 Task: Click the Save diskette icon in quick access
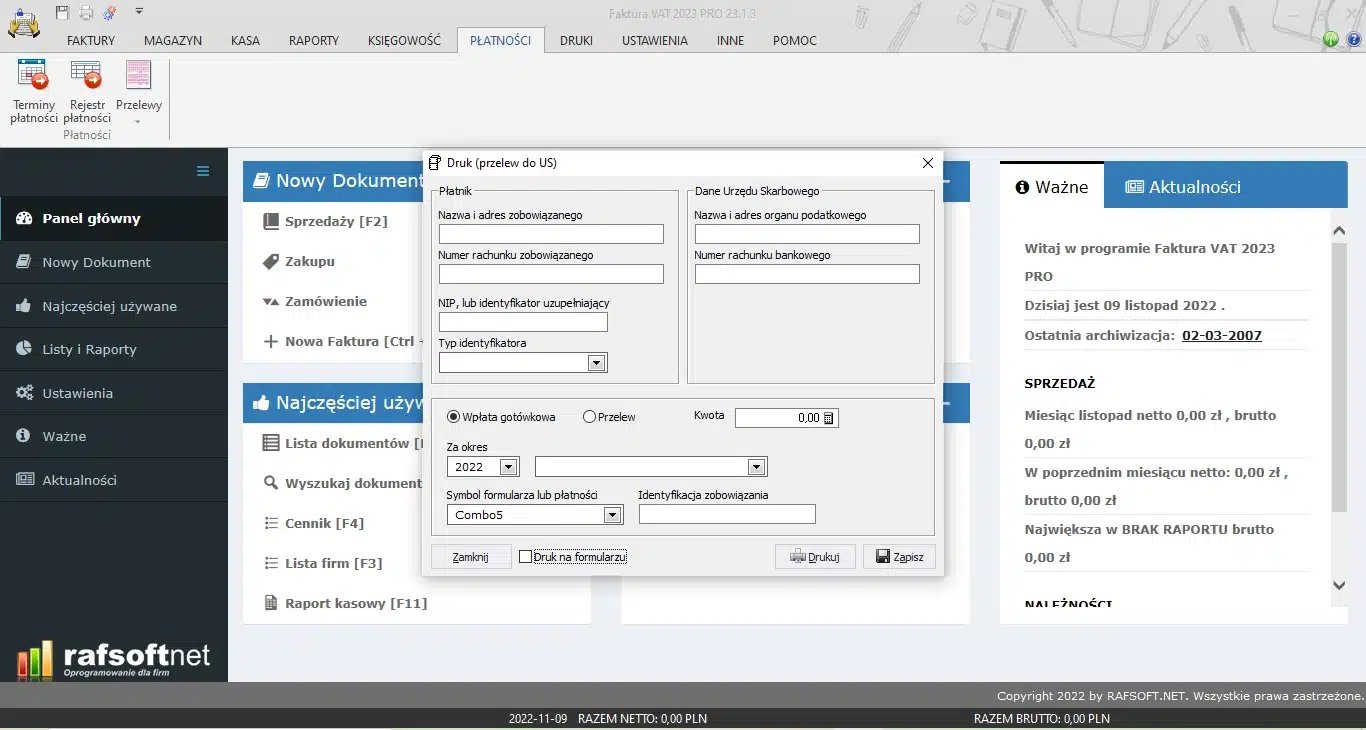tap(62, 10)
